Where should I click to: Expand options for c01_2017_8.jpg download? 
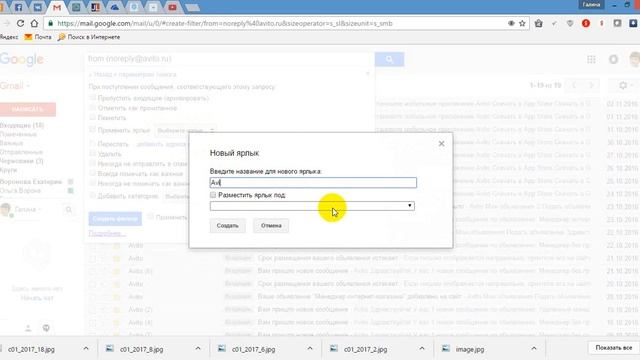(x=198, y=349)
